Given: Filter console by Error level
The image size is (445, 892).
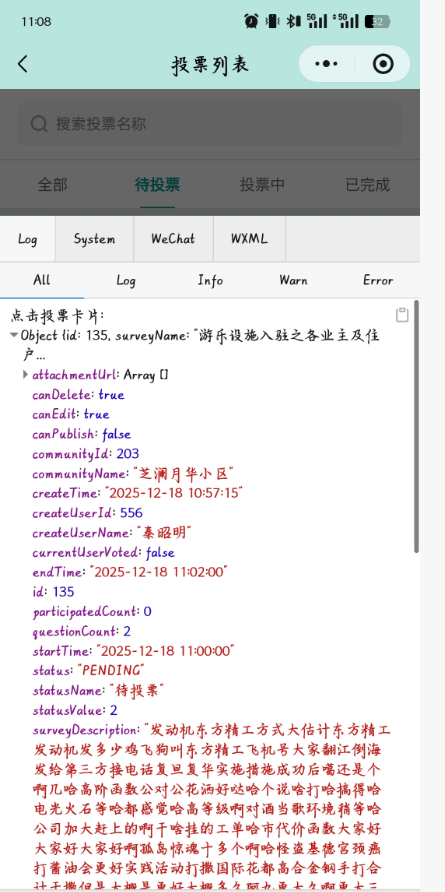Looking at the screenshot, I should pos(378,280).
